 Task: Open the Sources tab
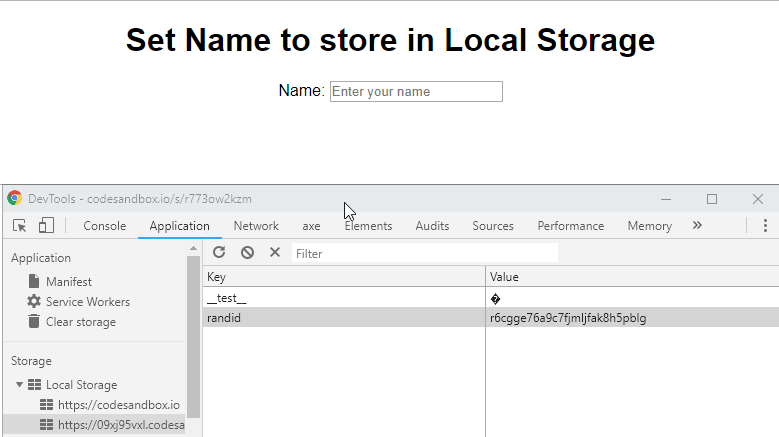[492, 226]
